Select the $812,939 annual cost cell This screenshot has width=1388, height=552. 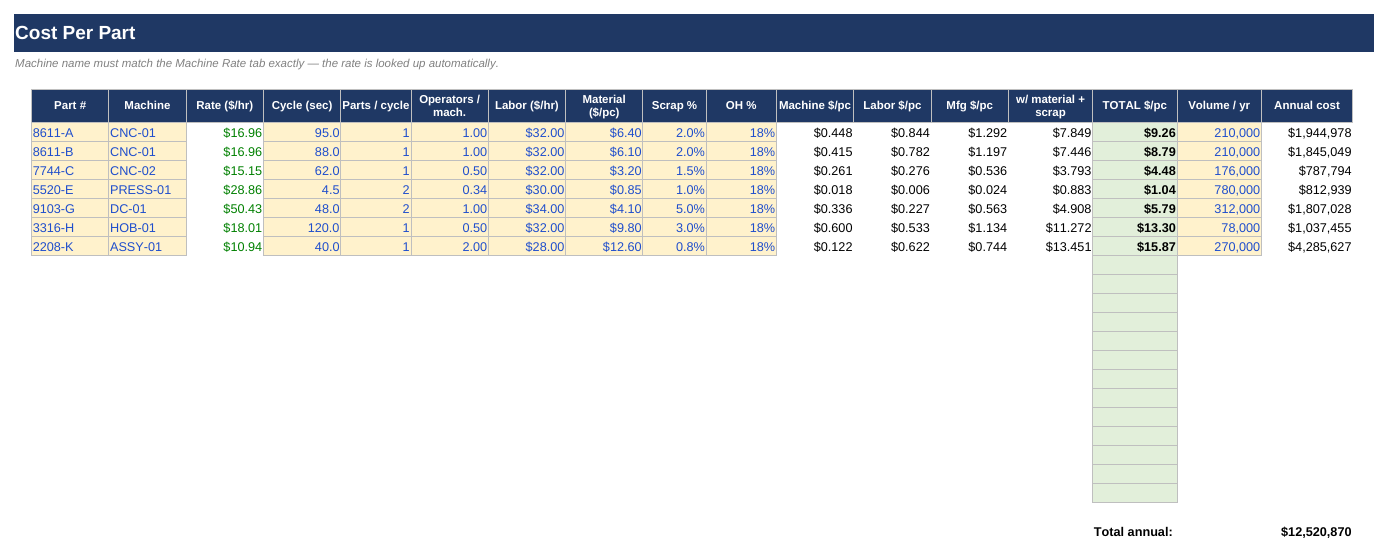point(1307,189)
